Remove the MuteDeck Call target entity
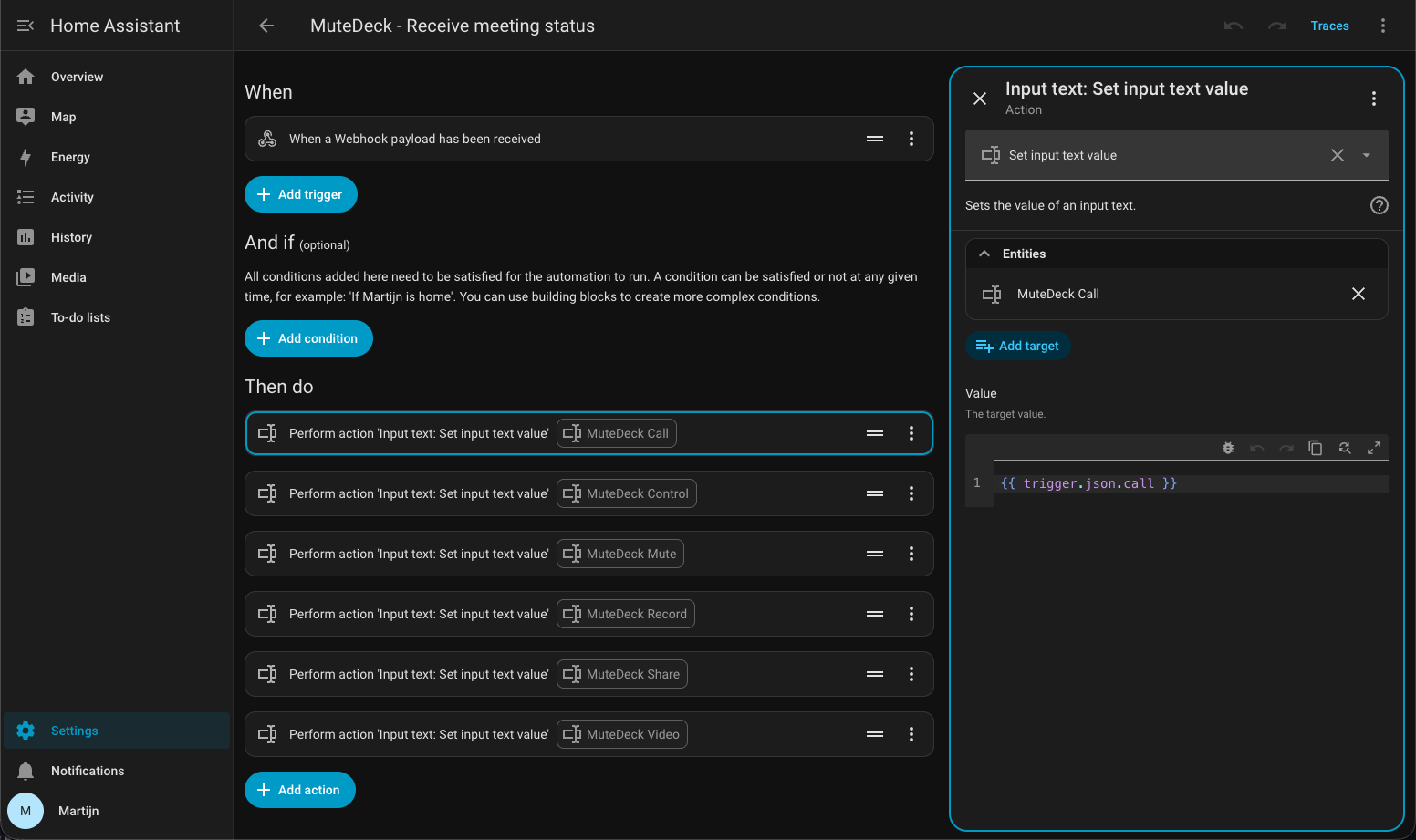The image size is (1416, 840). 1359,294
